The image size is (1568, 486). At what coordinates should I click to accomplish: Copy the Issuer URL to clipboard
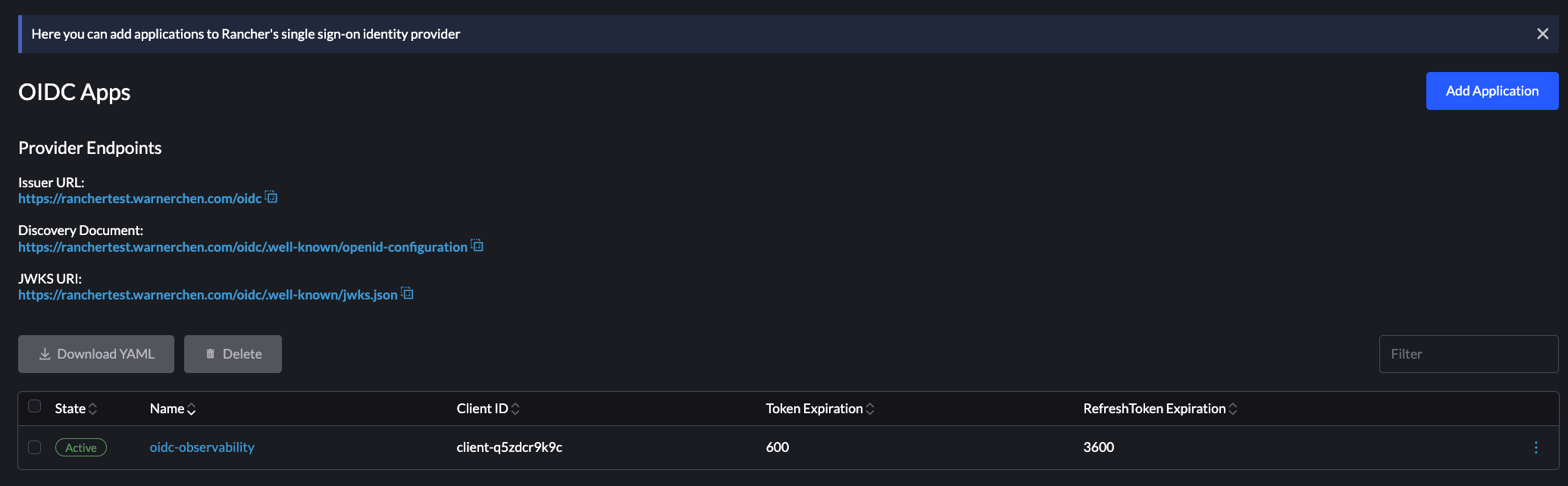tap(271, 197)
